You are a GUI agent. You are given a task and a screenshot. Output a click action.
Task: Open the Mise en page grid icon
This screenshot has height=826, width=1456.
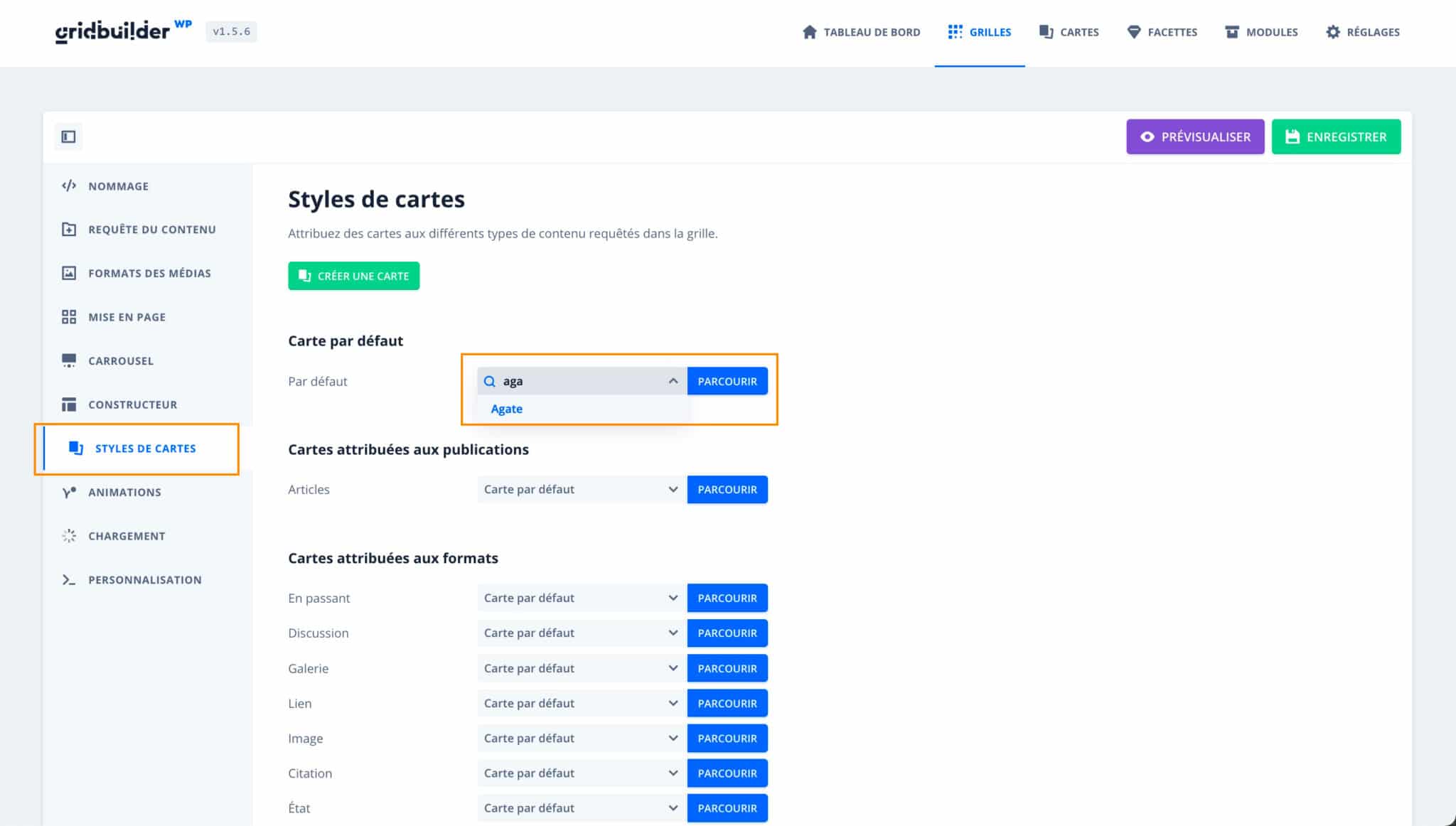69,316
